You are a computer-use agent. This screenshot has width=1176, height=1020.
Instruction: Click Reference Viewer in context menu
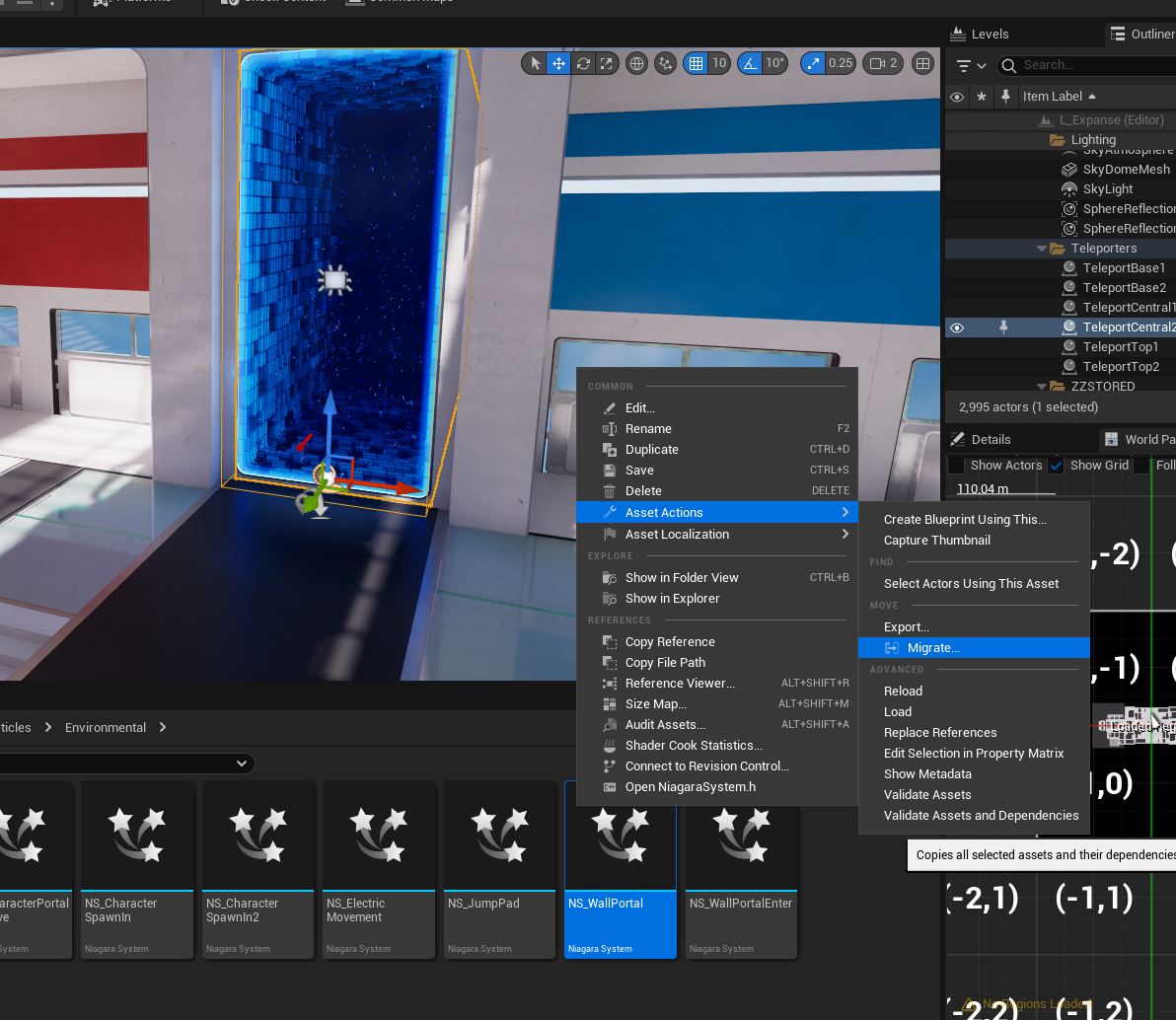[x=679, y=683]
